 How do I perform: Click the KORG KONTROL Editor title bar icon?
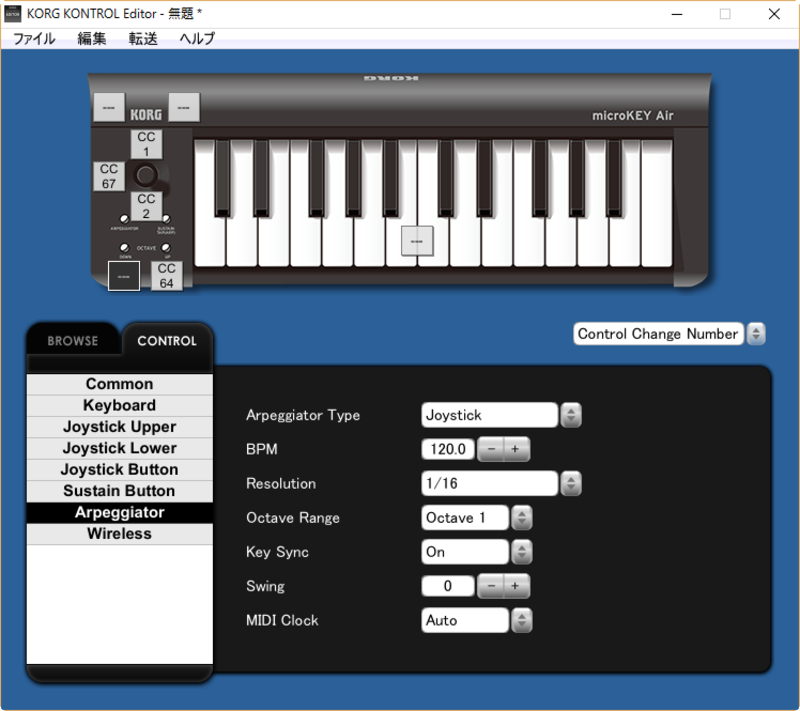12,13
